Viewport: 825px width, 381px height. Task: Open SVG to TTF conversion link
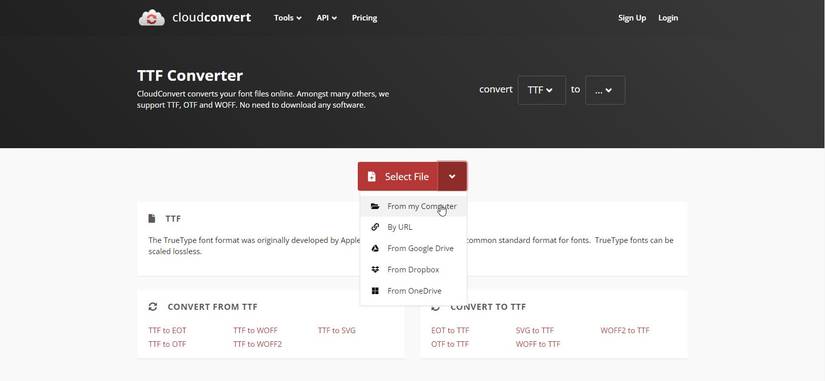point(535,330)
